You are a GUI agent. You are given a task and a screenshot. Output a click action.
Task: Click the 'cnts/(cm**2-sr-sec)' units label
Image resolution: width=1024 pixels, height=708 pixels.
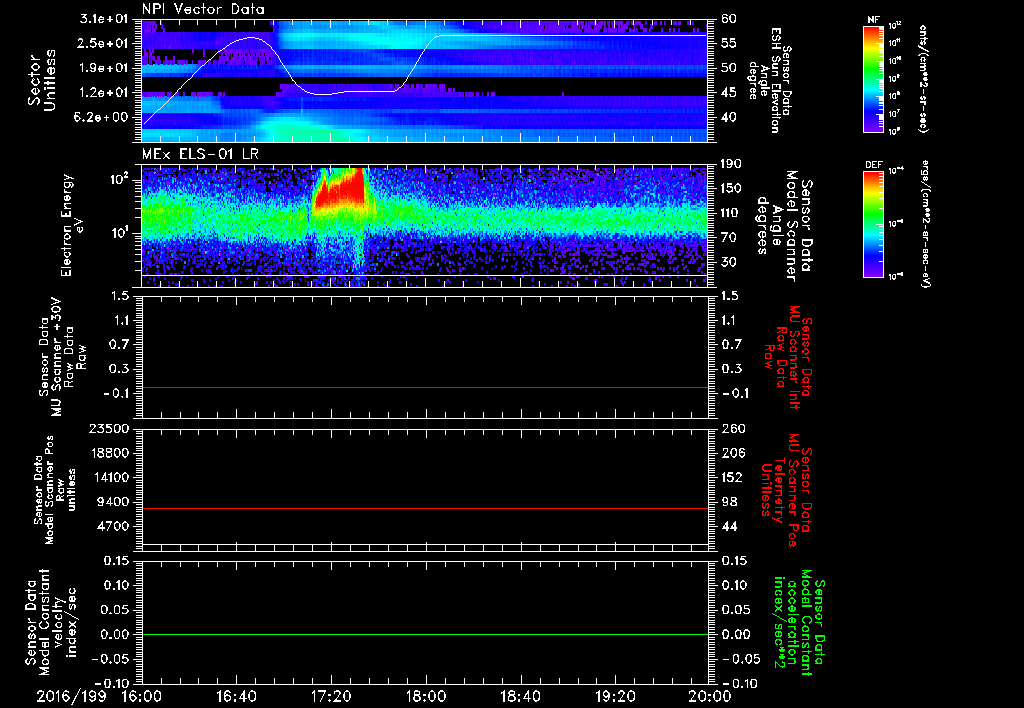tap(923, 78)
